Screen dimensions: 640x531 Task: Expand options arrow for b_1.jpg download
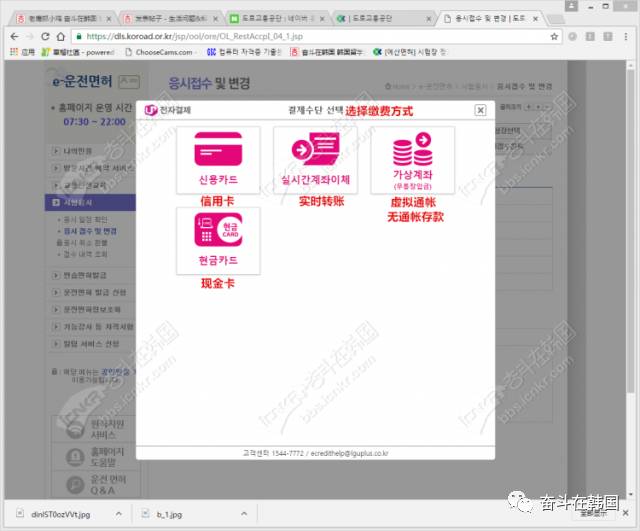point(244,514)
